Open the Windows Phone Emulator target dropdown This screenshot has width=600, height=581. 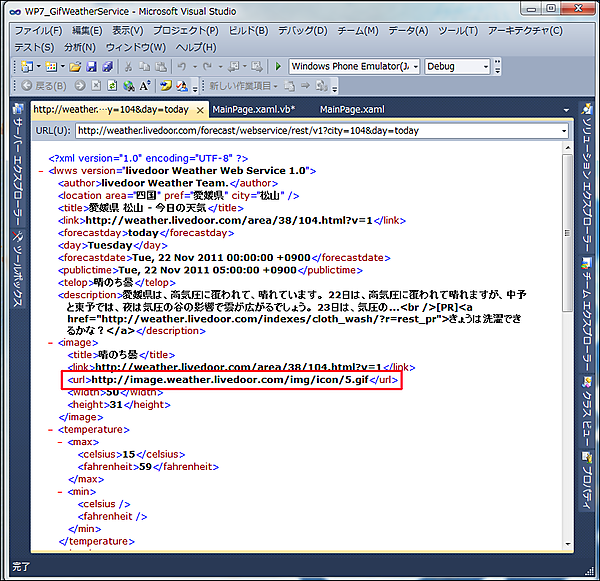click(x=354, y=66)
